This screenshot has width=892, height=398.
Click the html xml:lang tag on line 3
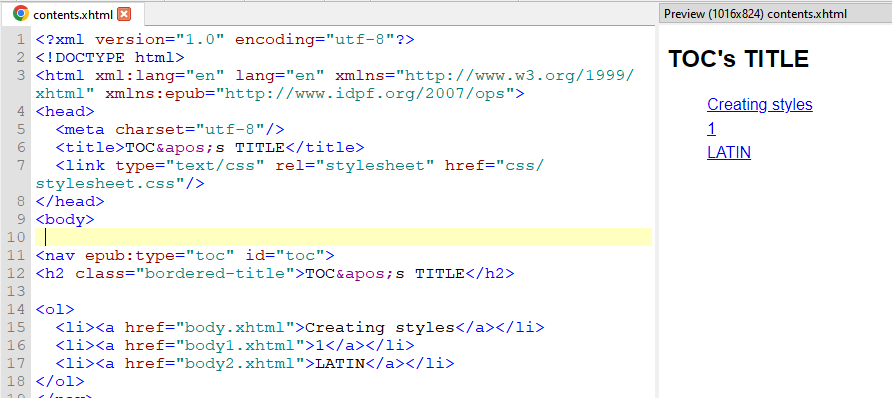tap(334, 76)
